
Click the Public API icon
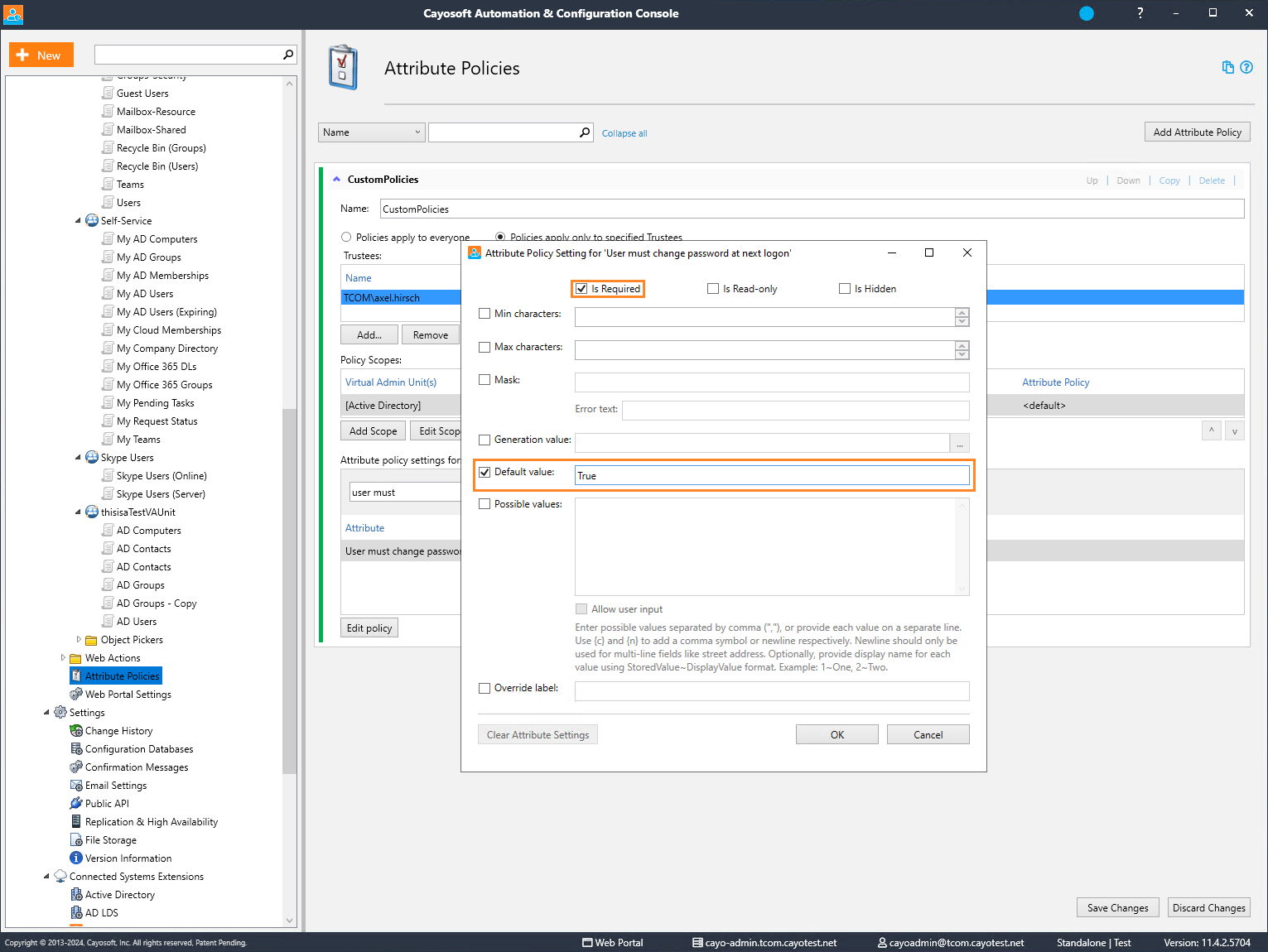coord(76,804)
